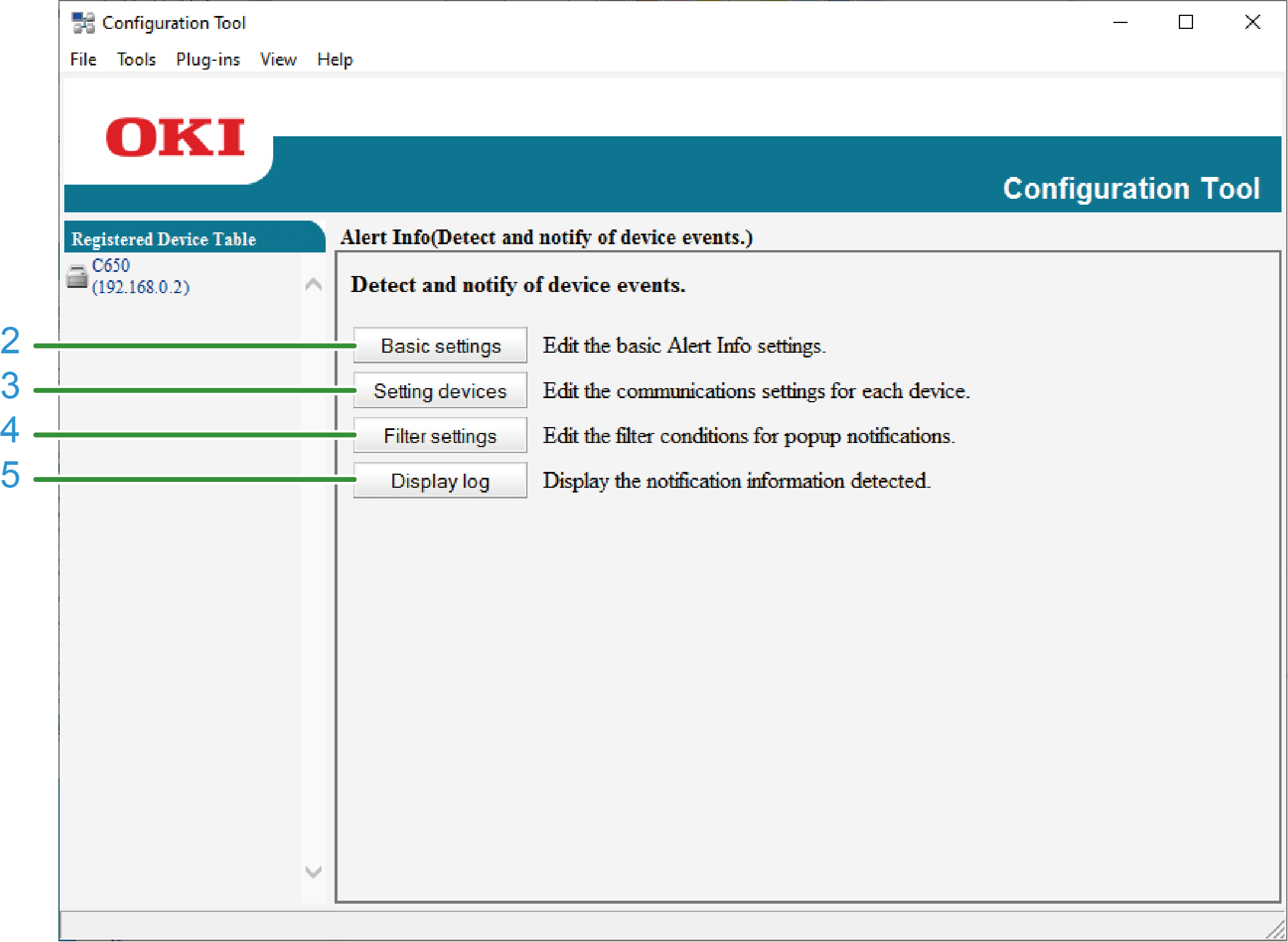Viewport: 1288px width, 942px height.
Task: Click the Basic settings button
Action: click(440, 346)
